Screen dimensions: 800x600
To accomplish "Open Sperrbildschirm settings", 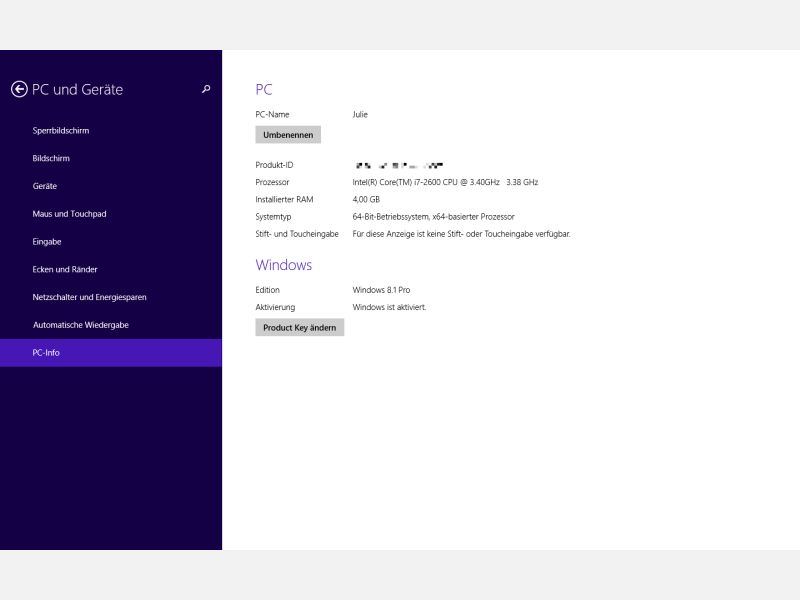I will coord(61,131).
